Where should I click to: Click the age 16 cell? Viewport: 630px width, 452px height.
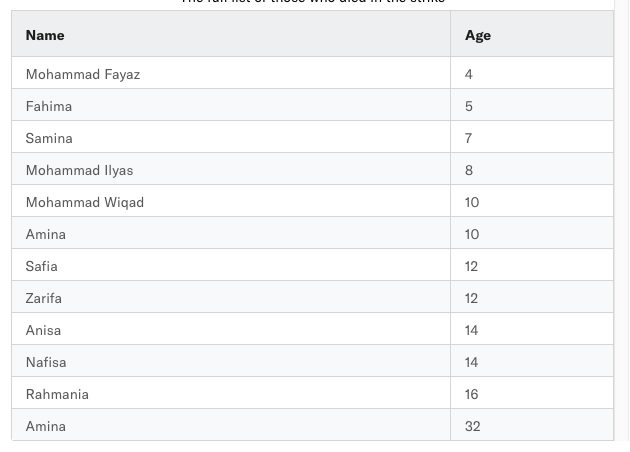[532, 393]
